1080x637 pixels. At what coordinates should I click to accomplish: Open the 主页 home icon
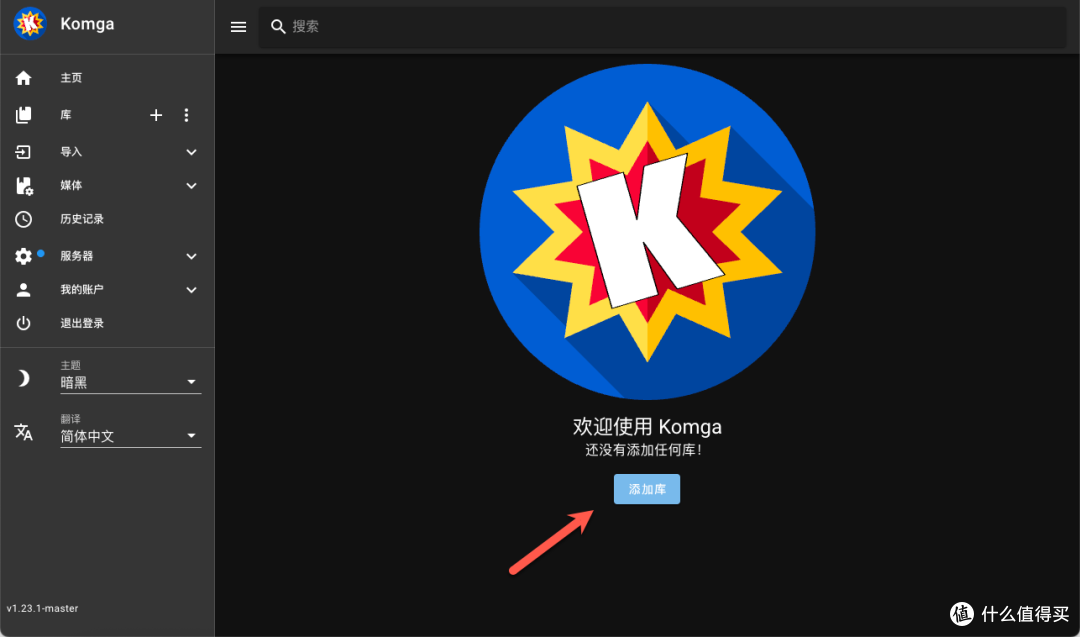[23, 78]
